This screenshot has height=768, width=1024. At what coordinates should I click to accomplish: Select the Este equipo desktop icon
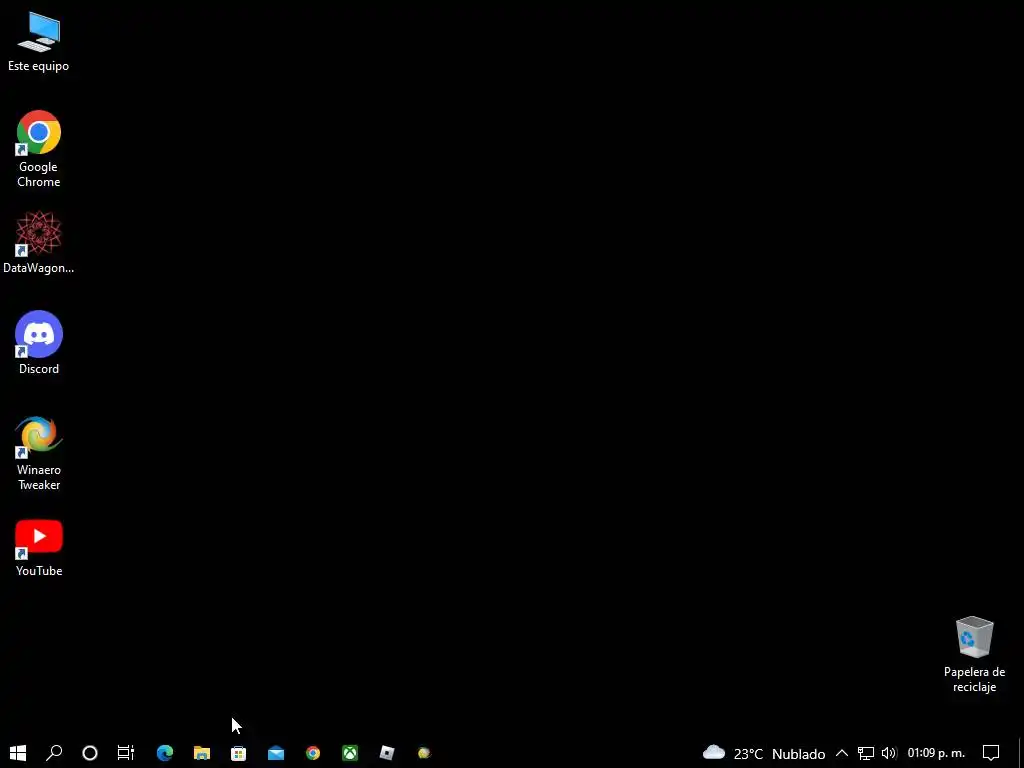point(39,42)
